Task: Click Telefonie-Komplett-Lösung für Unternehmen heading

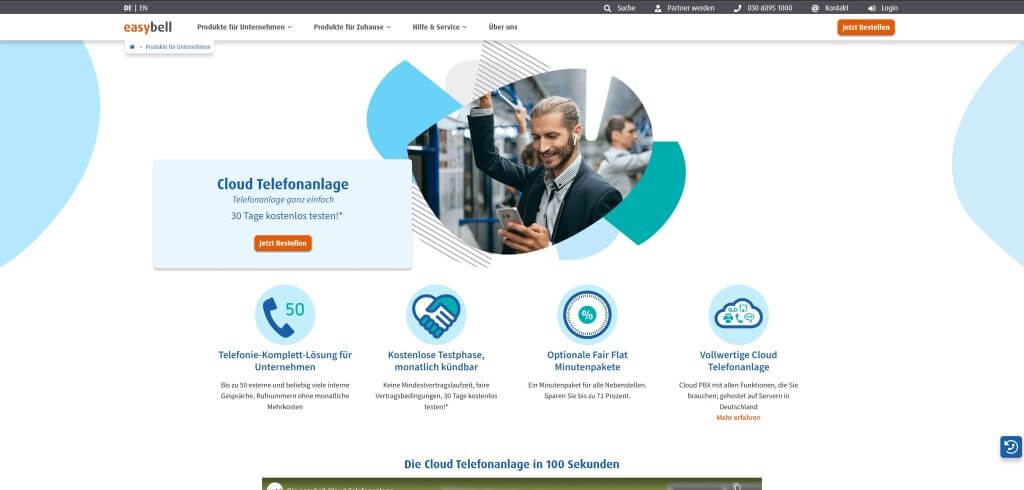Action: [x=285, y=361]
